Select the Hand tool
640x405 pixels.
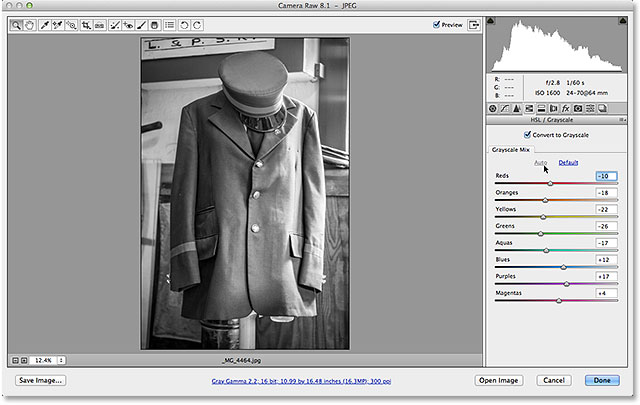(x=31, y=24)
